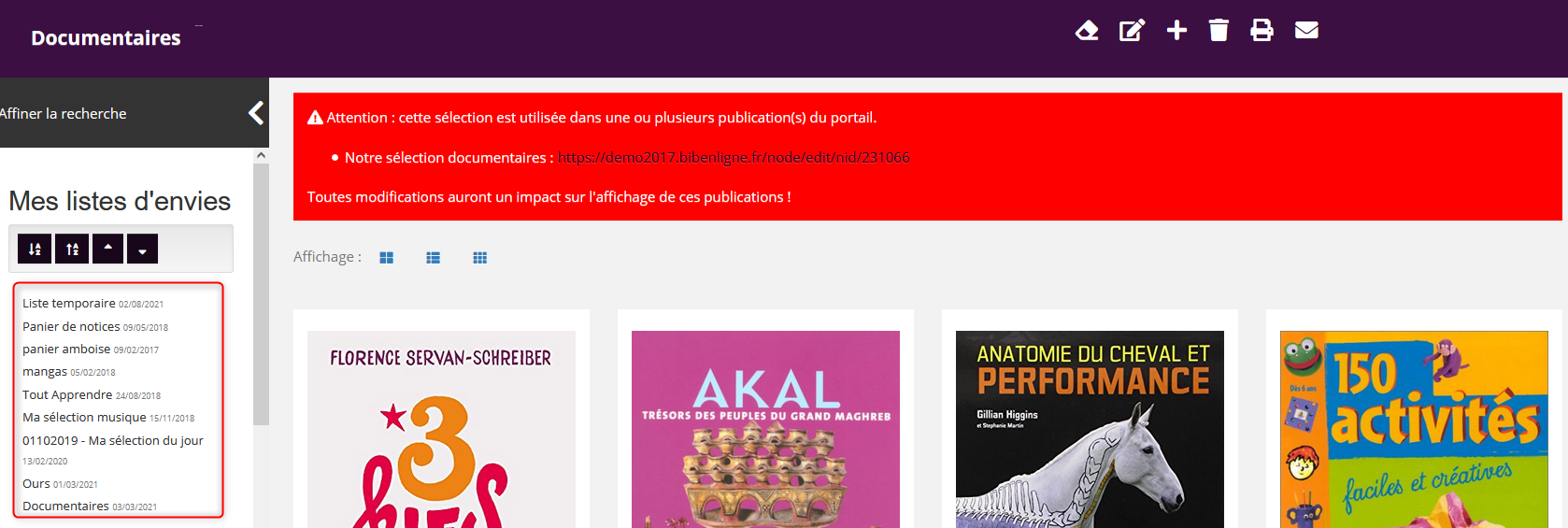Image resolution: width=1568 pixels, height=528 pixels.
Task: Click the Documentaires page title
Action: point(106,38)
